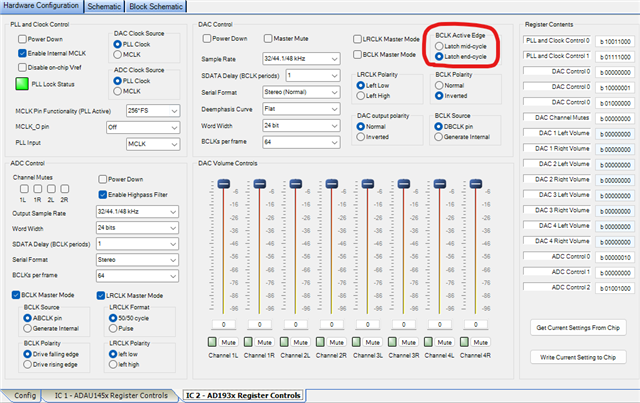The height and width of the screenshot is (403, 640).
Task: Open MCLK Pin Functionality dropdown showing 256*FS
Action: pos(153,111)
